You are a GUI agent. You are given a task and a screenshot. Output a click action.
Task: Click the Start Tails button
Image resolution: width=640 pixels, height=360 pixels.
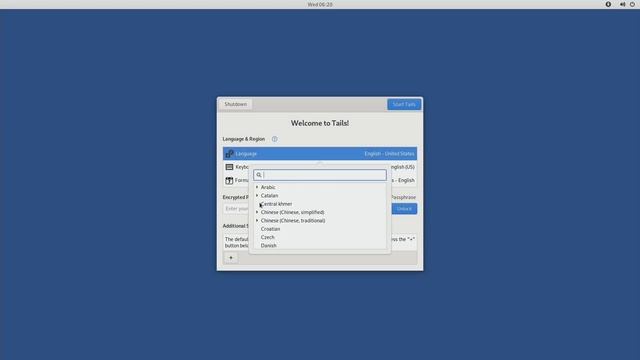(x=404, y=104)
